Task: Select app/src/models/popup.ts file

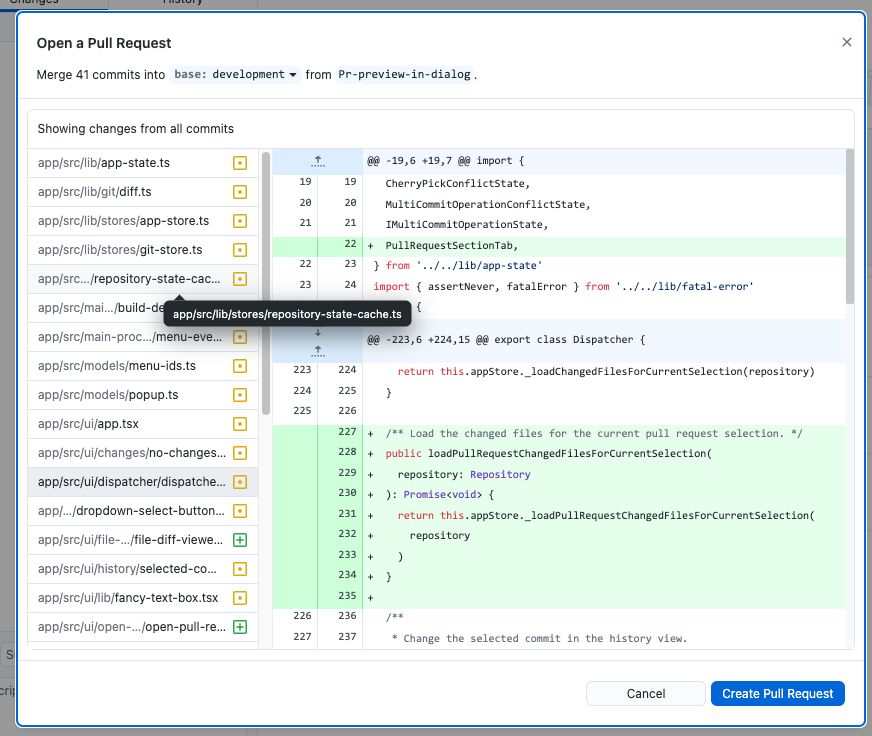Action: pyautogui.click(x=143, y=395)
